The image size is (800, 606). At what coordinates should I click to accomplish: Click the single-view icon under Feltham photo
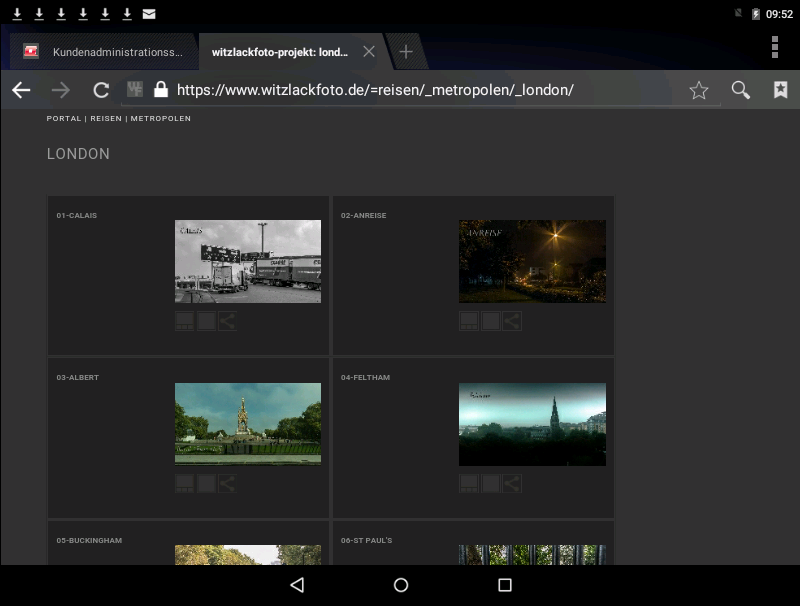pos(490,484)
